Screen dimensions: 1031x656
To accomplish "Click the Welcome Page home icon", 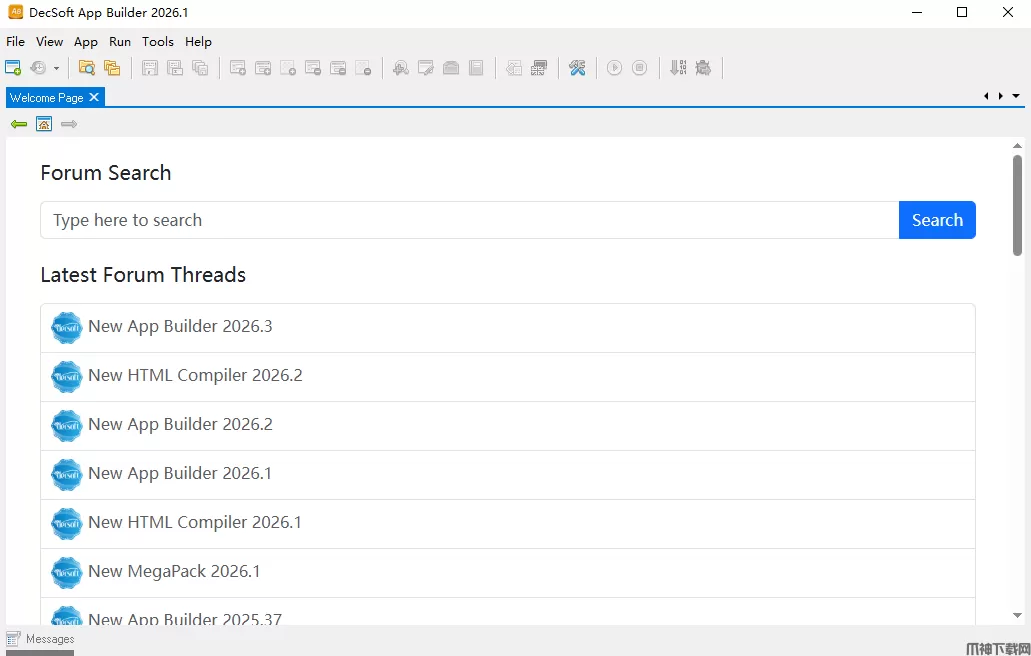I will [x=44, y=124].
